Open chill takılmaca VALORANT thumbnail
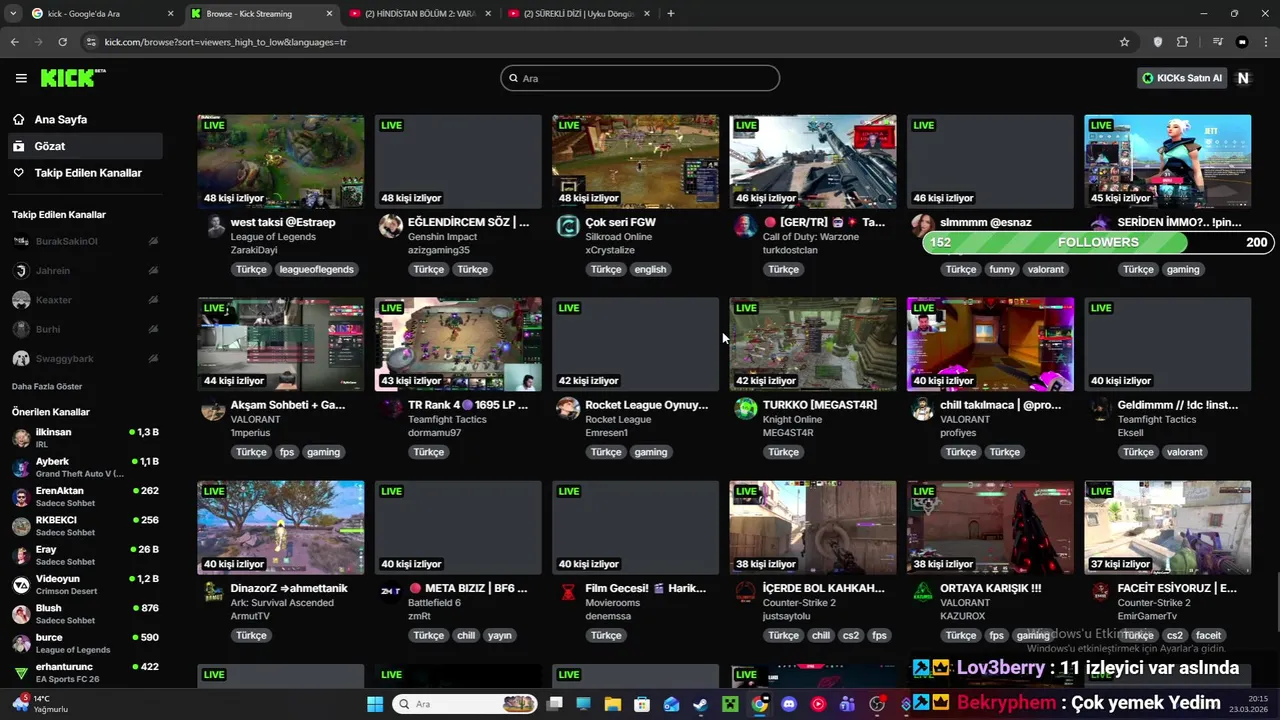 990,344
